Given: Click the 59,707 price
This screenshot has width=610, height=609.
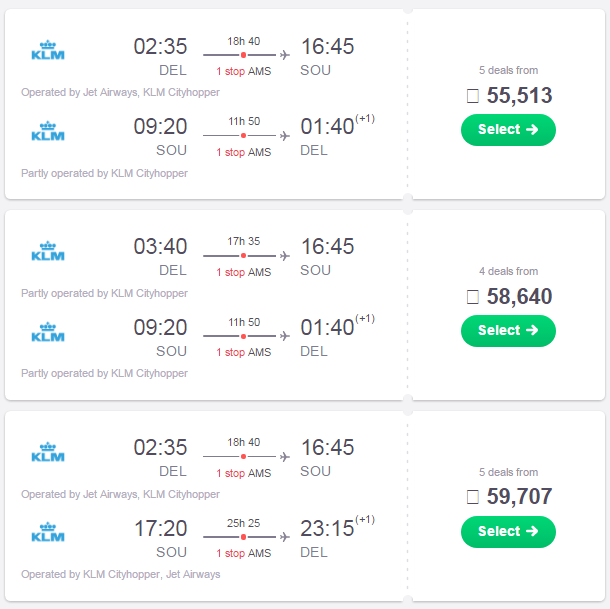Looking at the screenshot, I should tap(519, 497).
